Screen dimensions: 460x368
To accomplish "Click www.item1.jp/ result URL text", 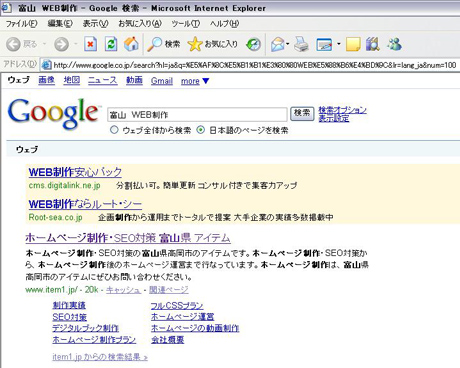I will point(52,290).
